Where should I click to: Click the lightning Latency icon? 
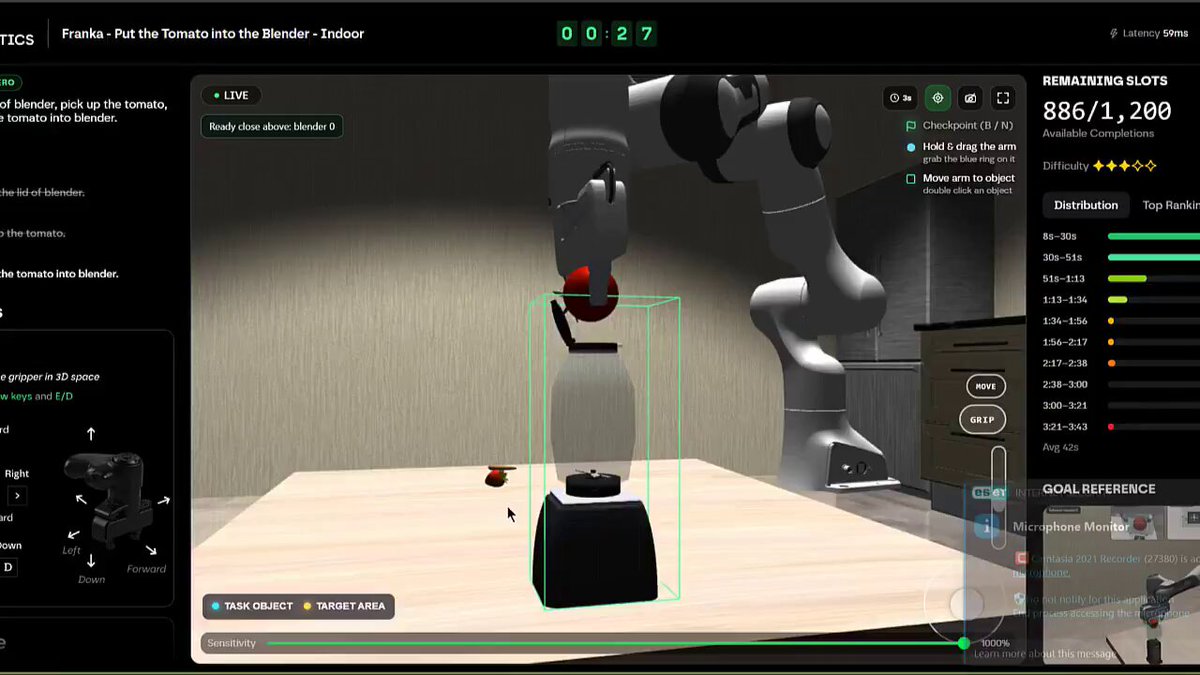point(1114,34)
